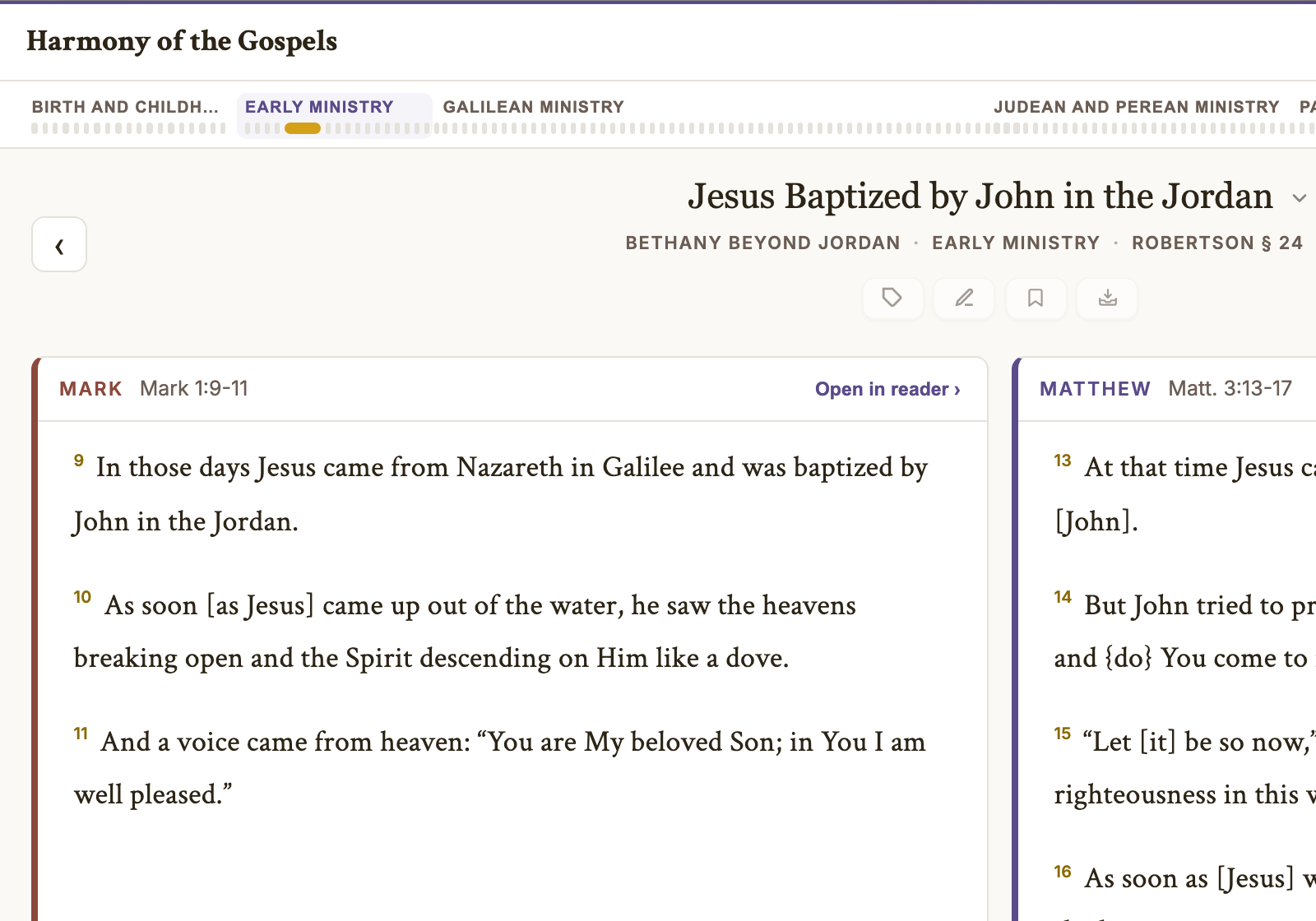Click the highlighted yellow timeline marker

click(303, 128)
